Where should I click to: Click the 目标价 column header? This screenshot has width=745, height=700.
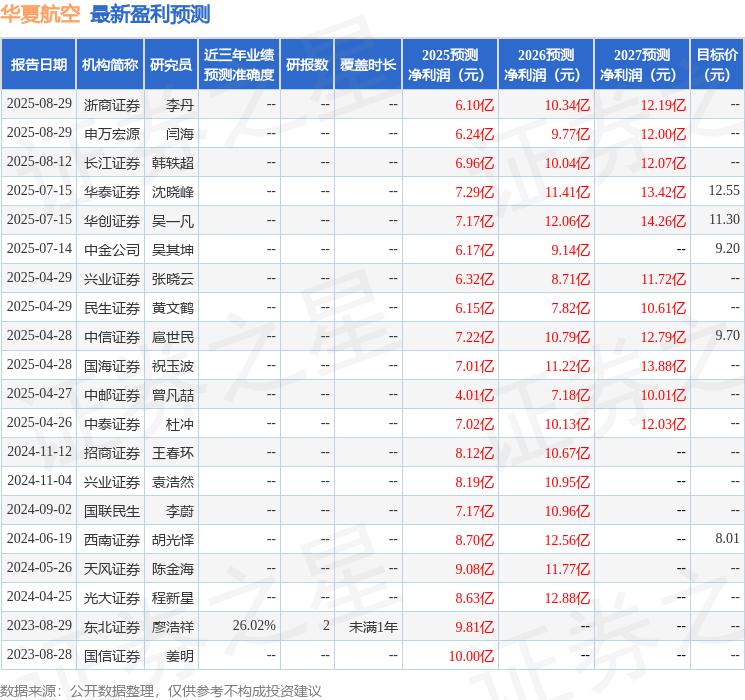coord(717,65)
